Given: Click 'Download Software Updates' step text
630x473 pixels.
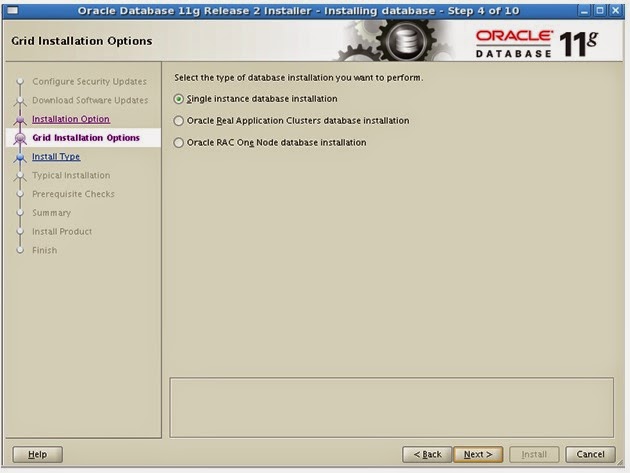Looking at the screenshot, I should click(x=90, y=100).
